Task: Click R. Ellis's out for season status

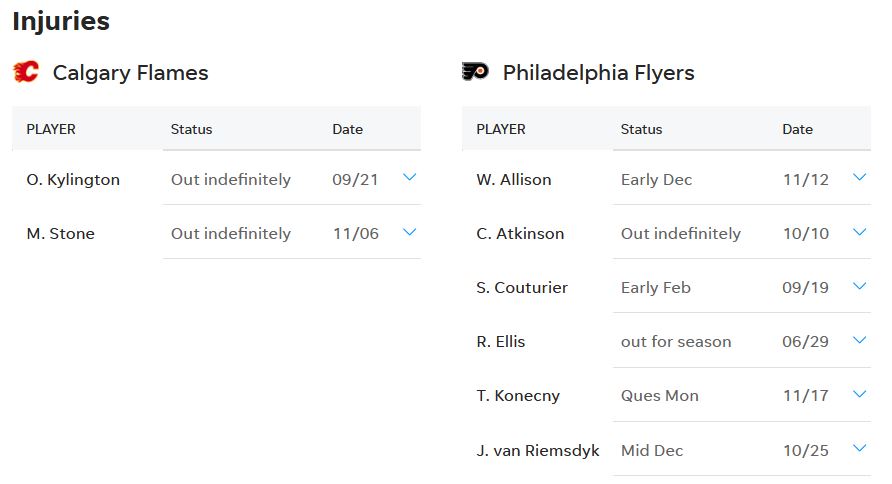Action: point(676,342)
